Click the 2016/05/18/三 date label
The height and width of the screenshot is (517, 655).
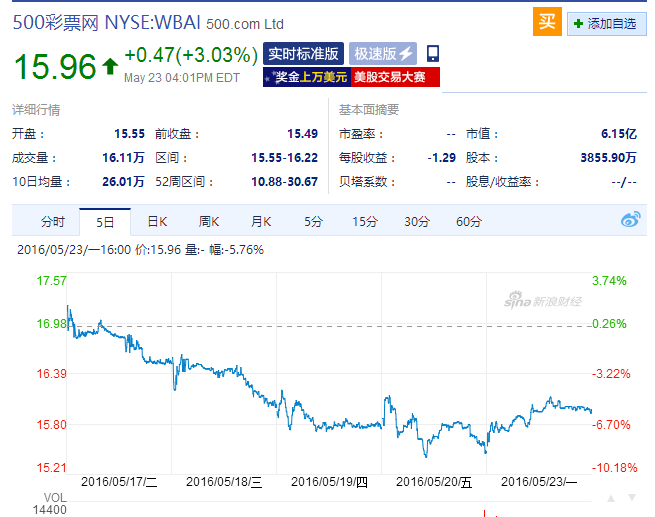[224, 482]
